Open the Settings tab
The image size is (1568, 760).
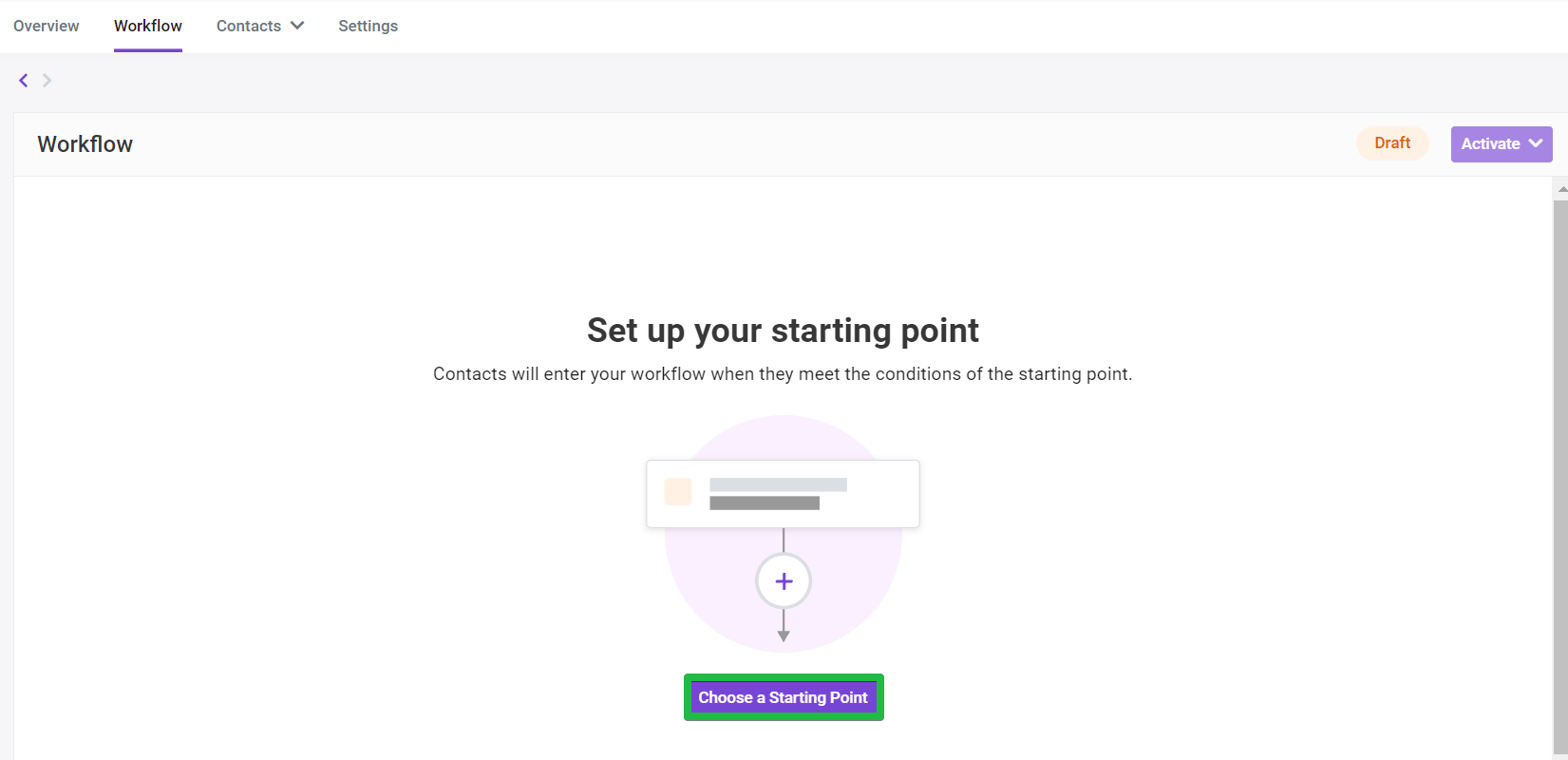coord(368,26)
